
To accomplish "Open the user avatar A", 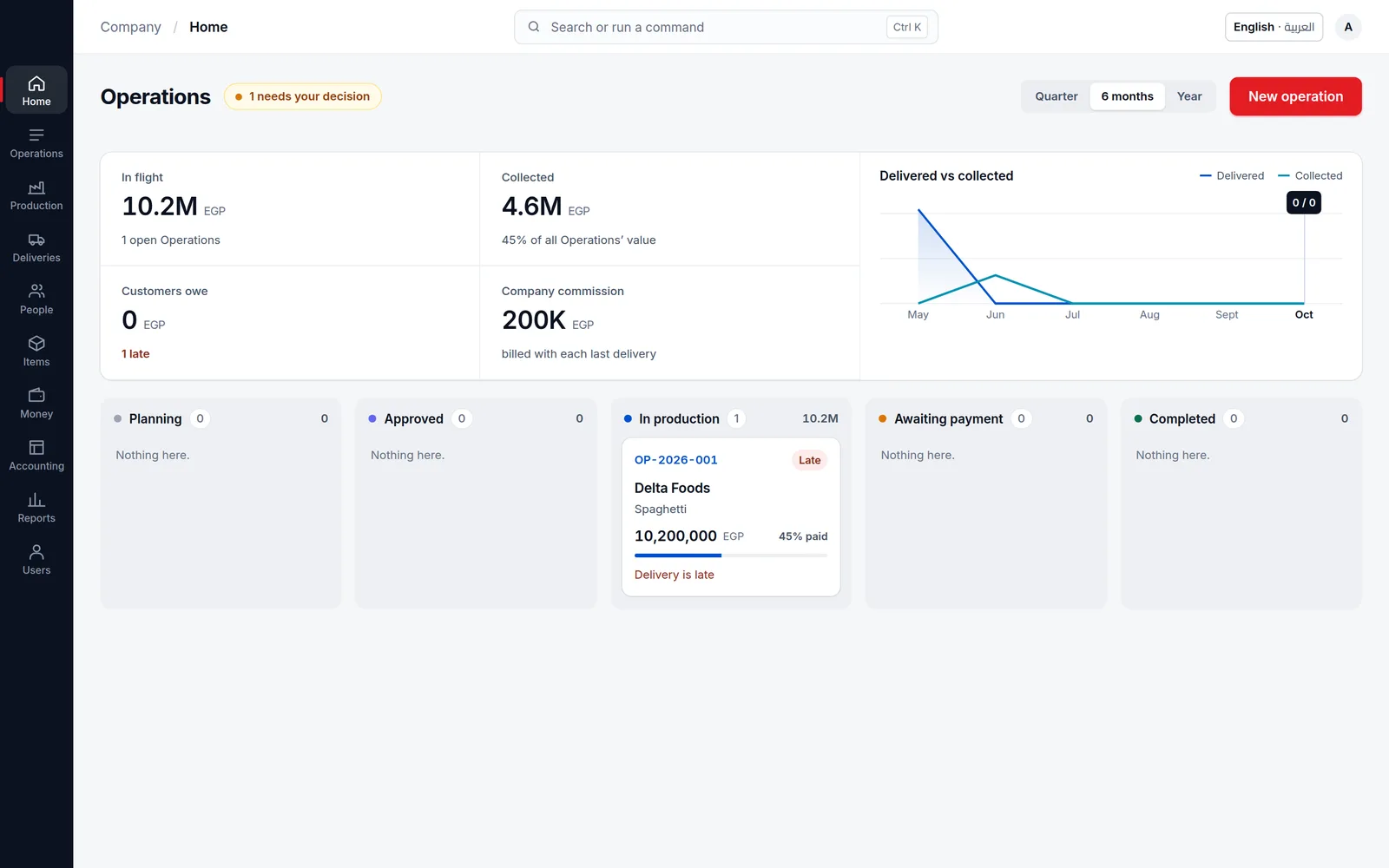I will click(1348, 27).
